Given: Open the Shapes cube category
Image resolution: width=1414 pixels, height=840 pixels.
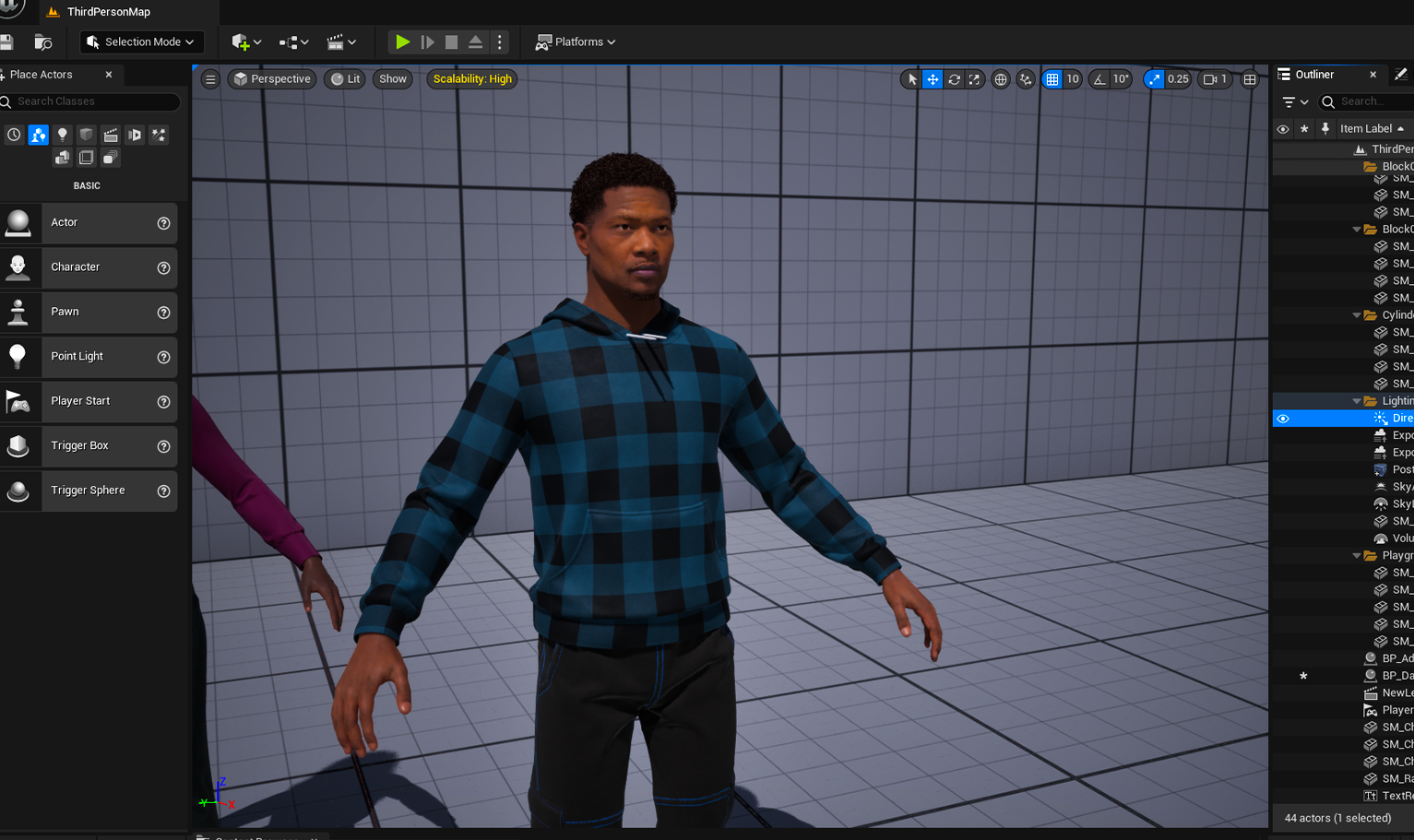Looking at the screenshot, I should click(x=86, y=135).
